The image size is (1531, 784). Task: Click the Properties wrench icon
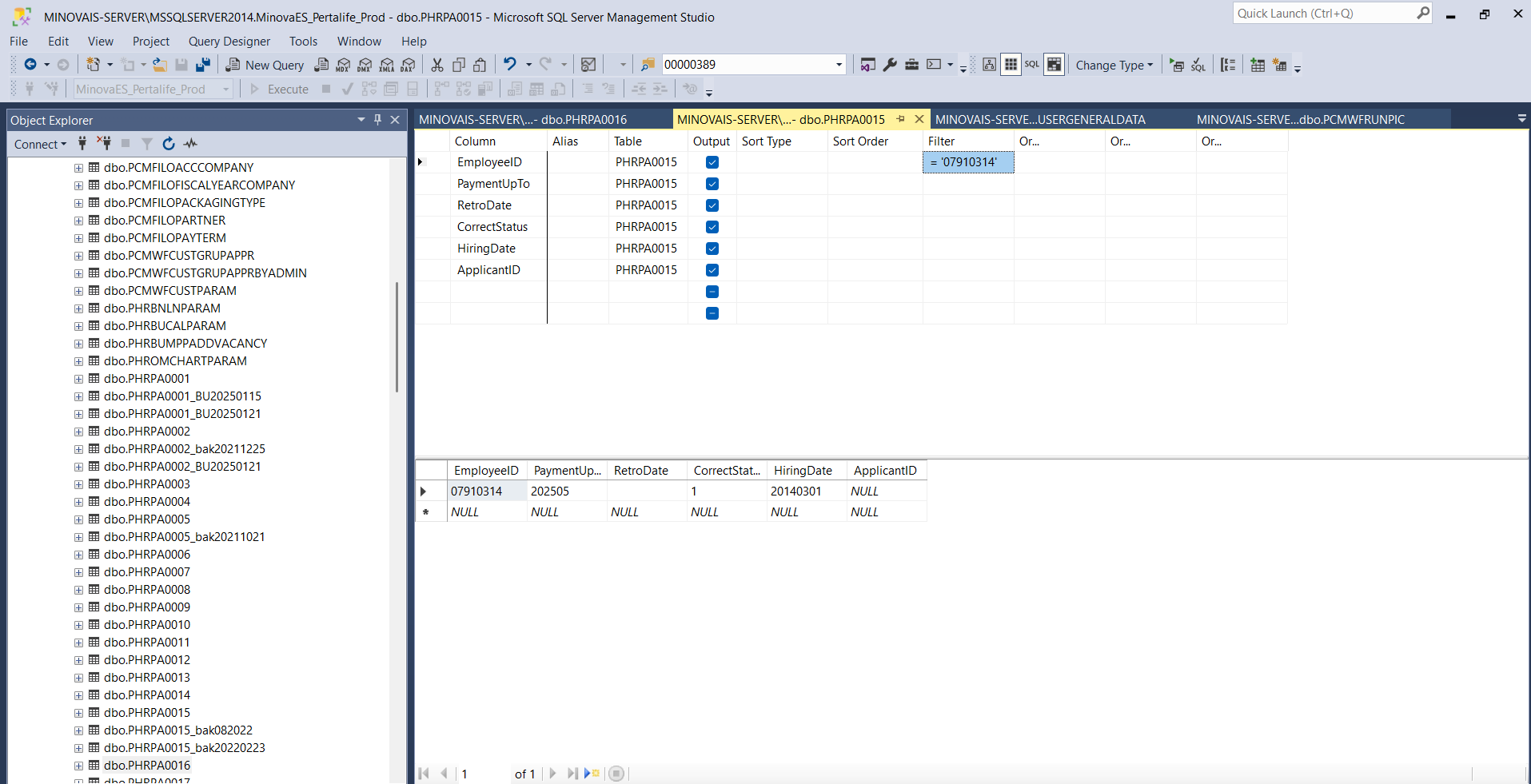point(890,65)
